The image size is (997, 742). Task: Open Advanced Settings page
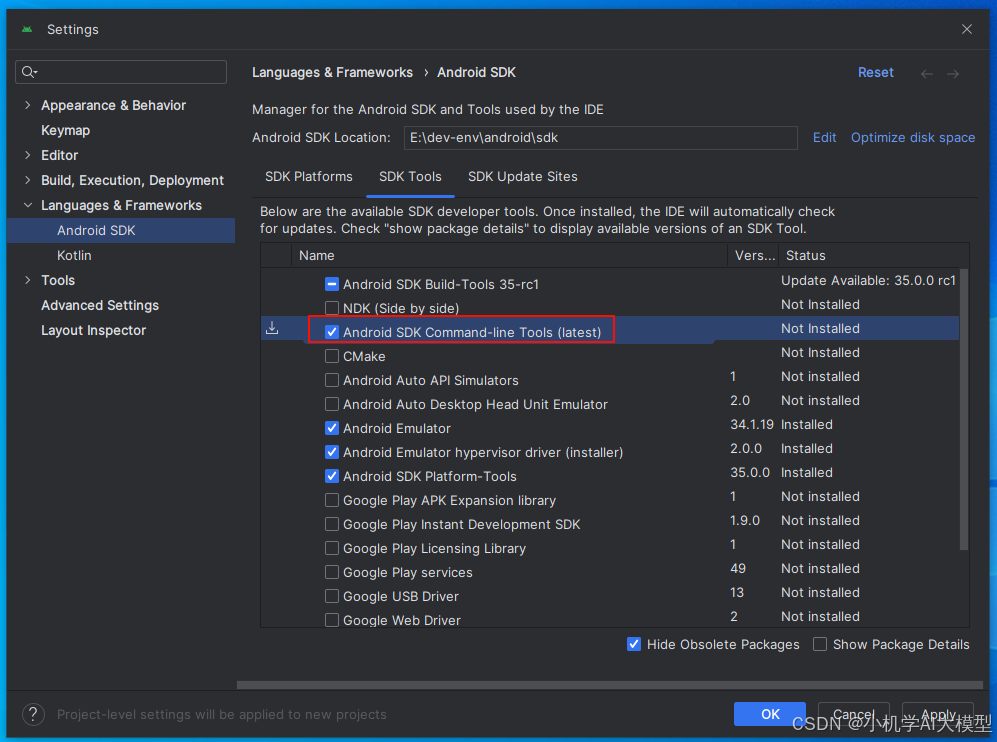[100, 305]
